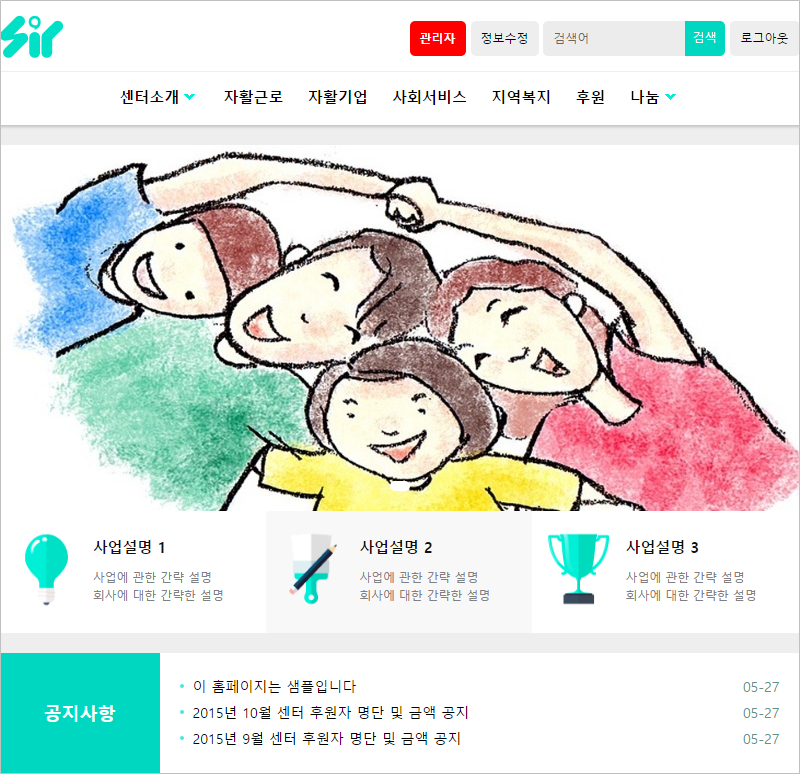The width and height of the screenshot is (800, 774).
Task: Open 정보수정 to edit profile
Action: (505, 38)
